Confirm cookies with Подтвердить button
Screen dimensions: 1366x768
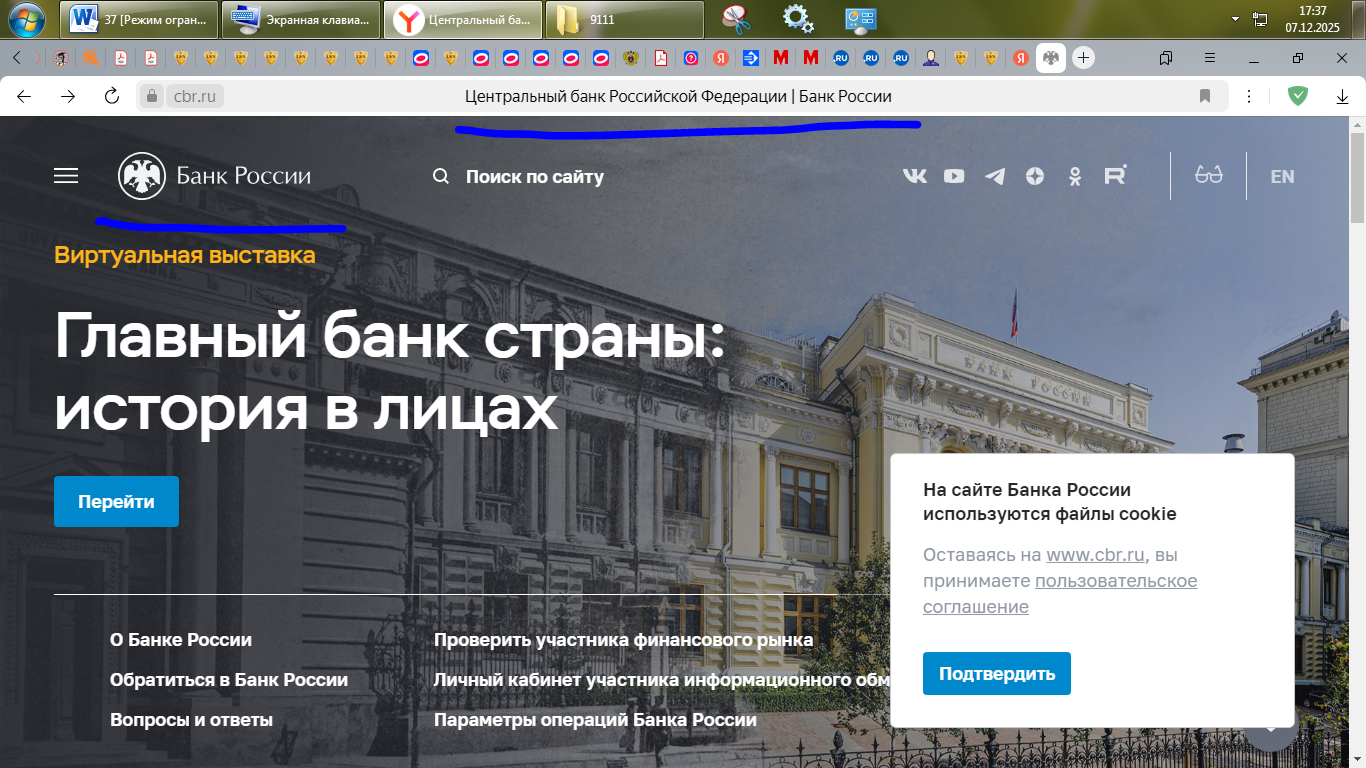click(x=996, y=673)
